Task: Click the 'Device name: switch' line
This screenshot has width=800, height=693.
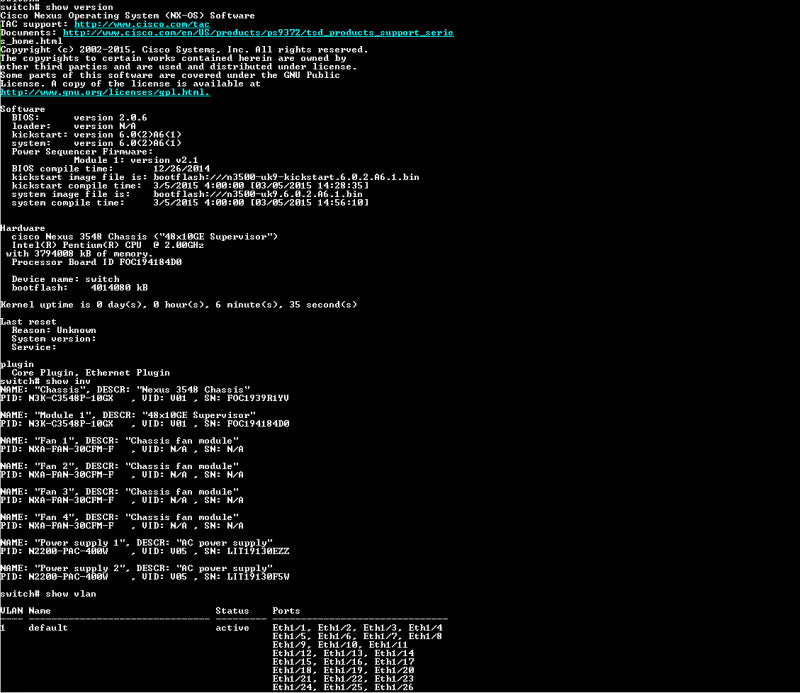Action: [x=65, y=279]
